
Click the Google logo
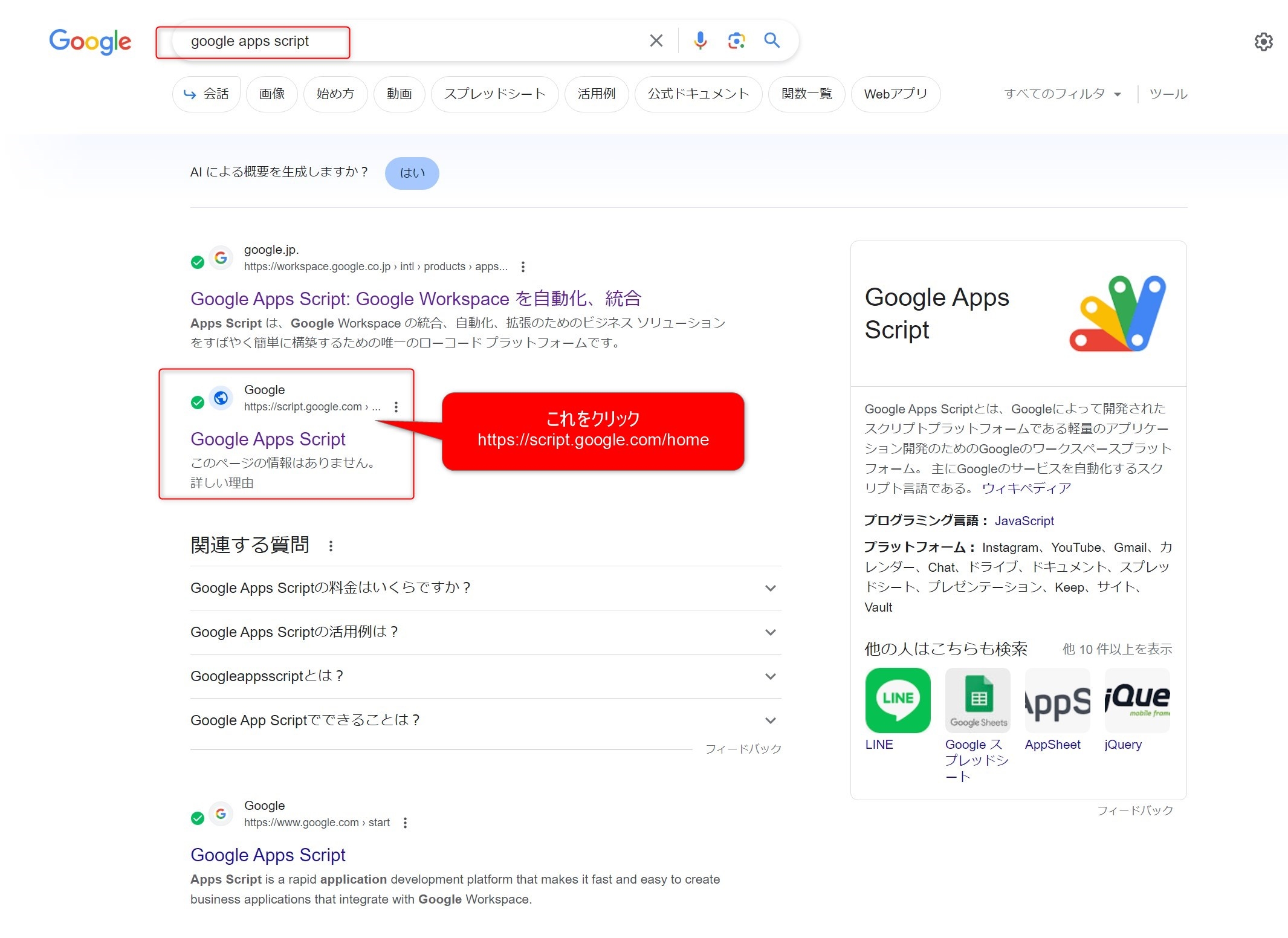coord(90,42)
